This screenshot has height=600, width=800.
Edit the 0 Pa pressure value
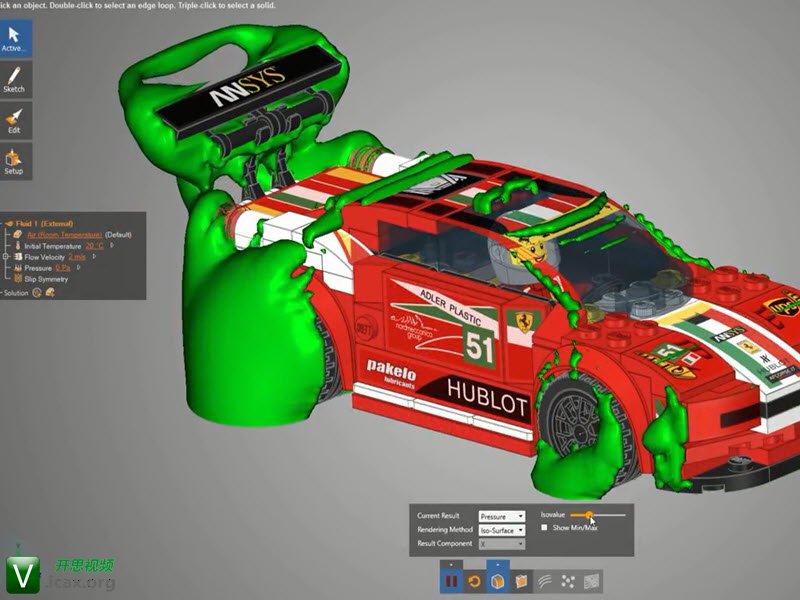[x=63, y=268]
